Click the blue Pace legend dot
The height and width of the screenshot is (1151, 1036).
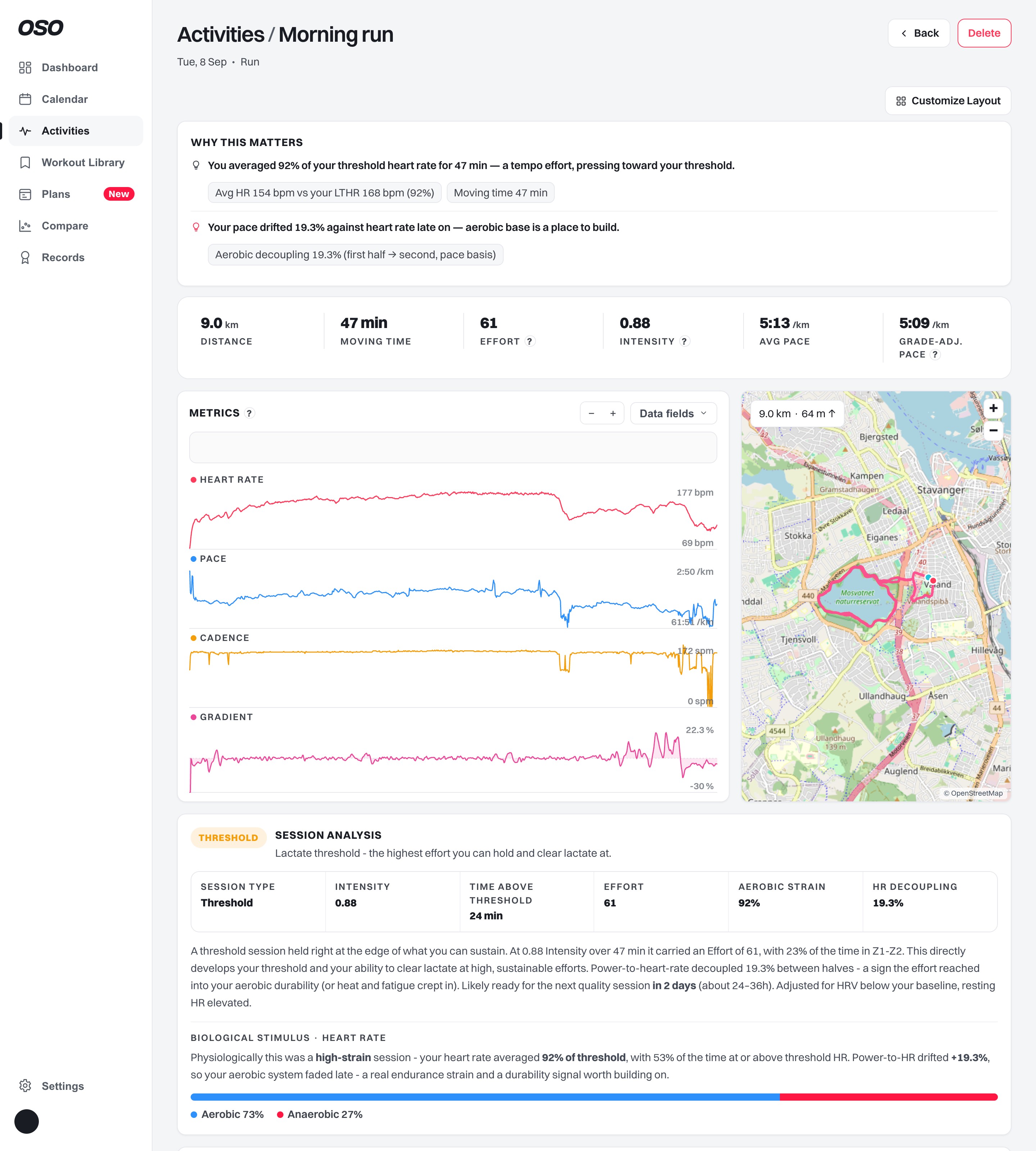194,559
